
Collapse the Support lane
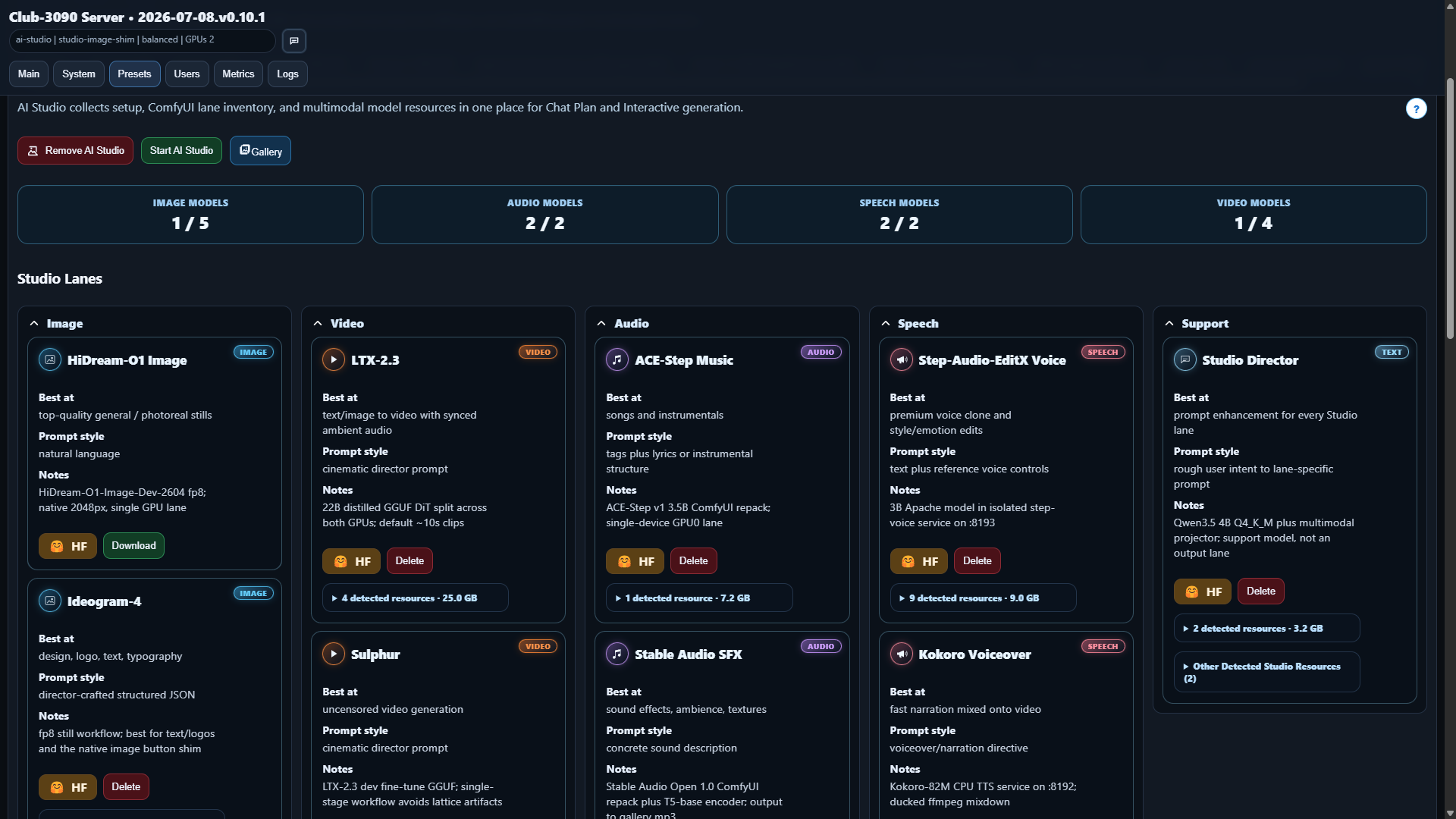(1169, 324)
